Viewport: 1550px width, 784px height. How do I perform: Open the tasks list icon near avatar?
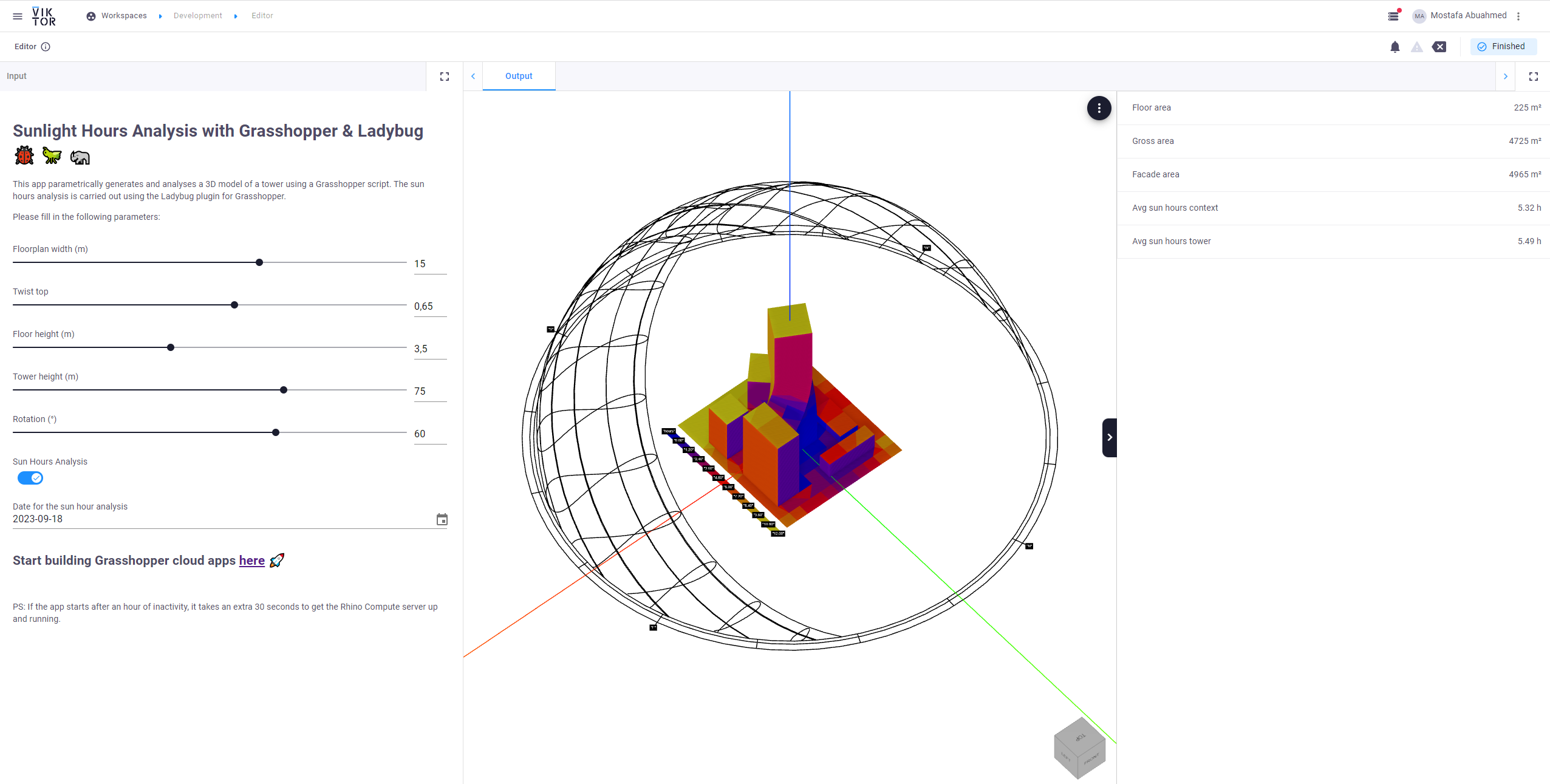(1393, 16)
